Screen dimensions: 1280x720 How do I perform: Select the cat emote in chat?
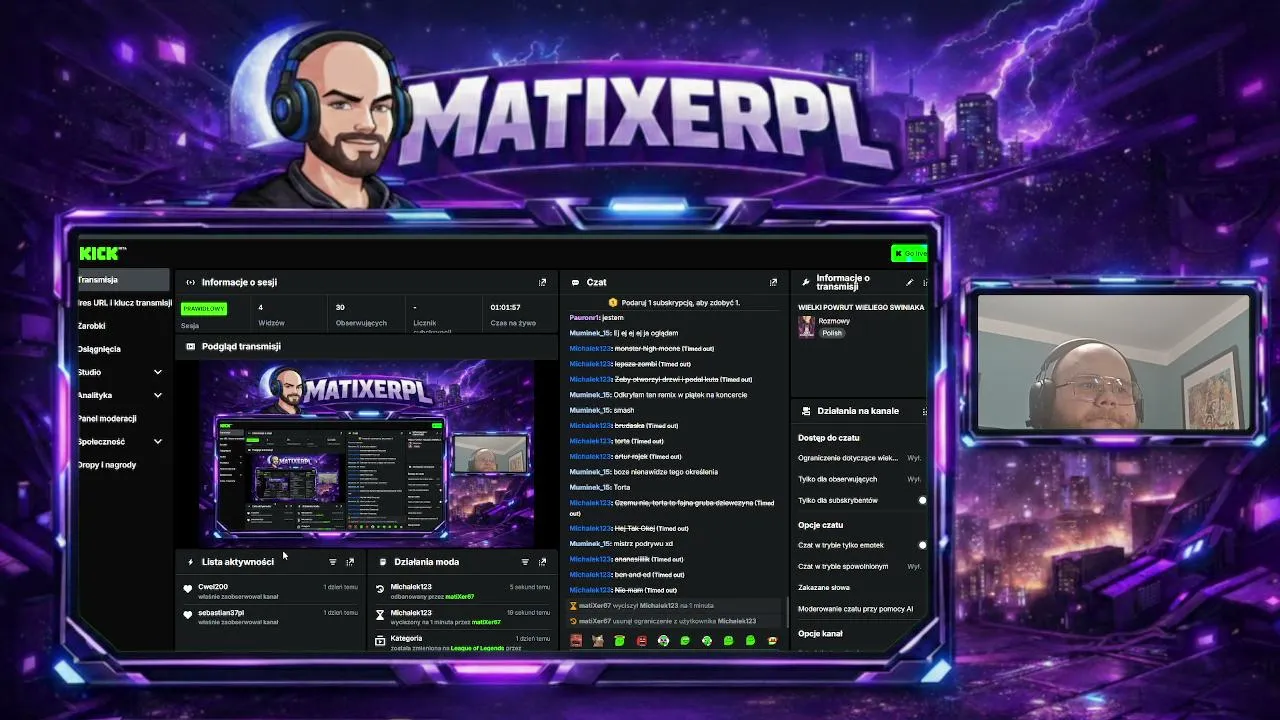tap(598, 640)
